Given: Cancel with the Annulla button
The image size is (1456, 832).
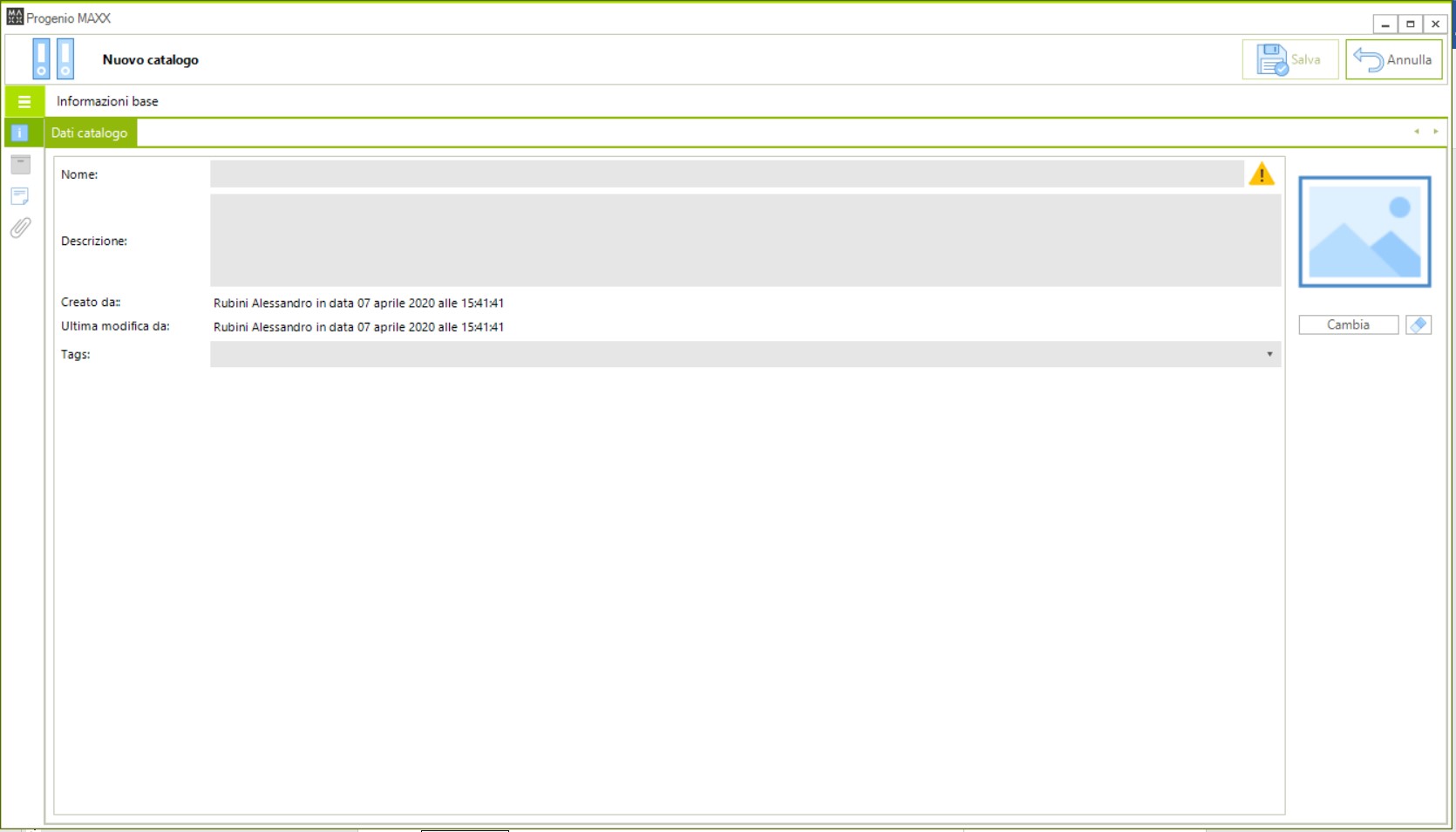Looking at the screenshot, I should click(1394, 59).
